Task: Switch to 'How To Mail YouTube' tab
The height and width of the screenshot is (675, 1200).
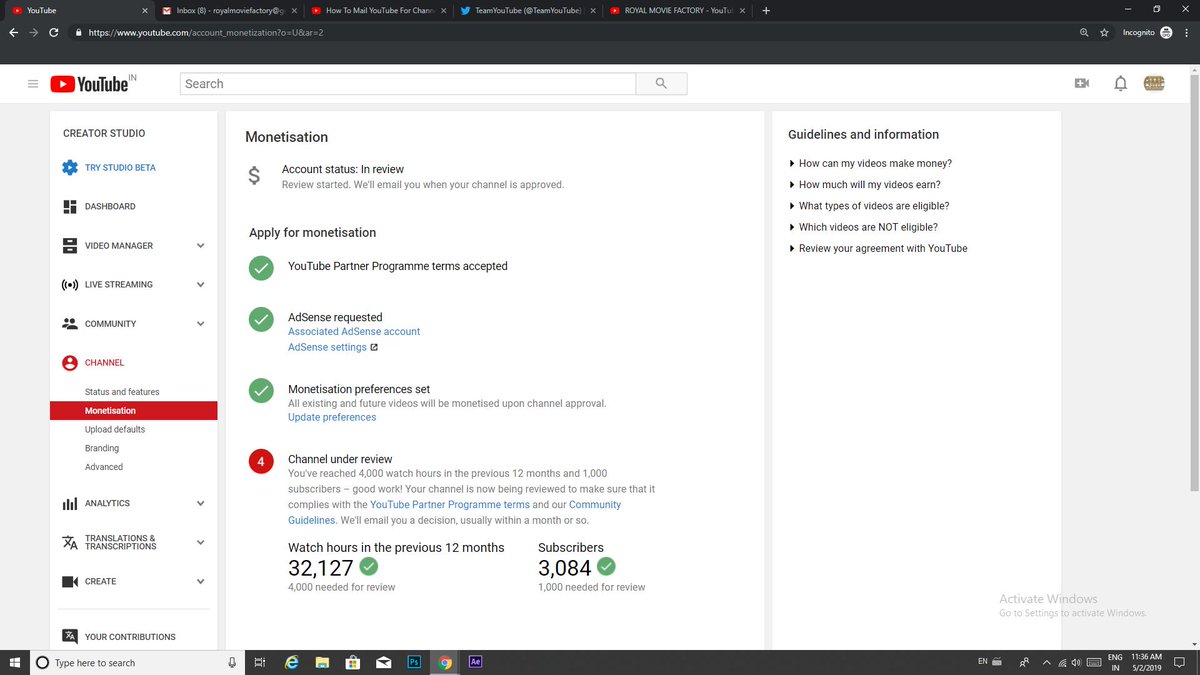Action: pyautogui.click(x=378, y=10)
